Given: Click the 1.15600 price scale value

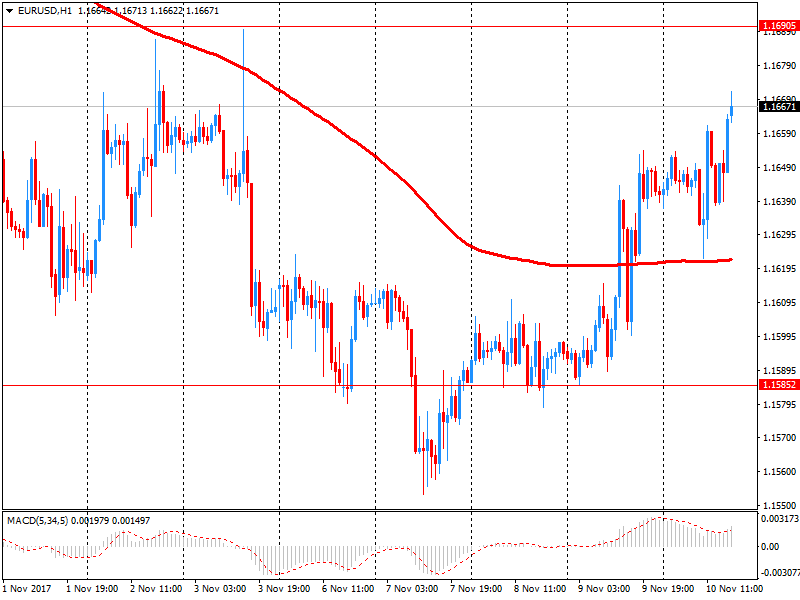Looking at the screenshot, I should tap(779, 471).
